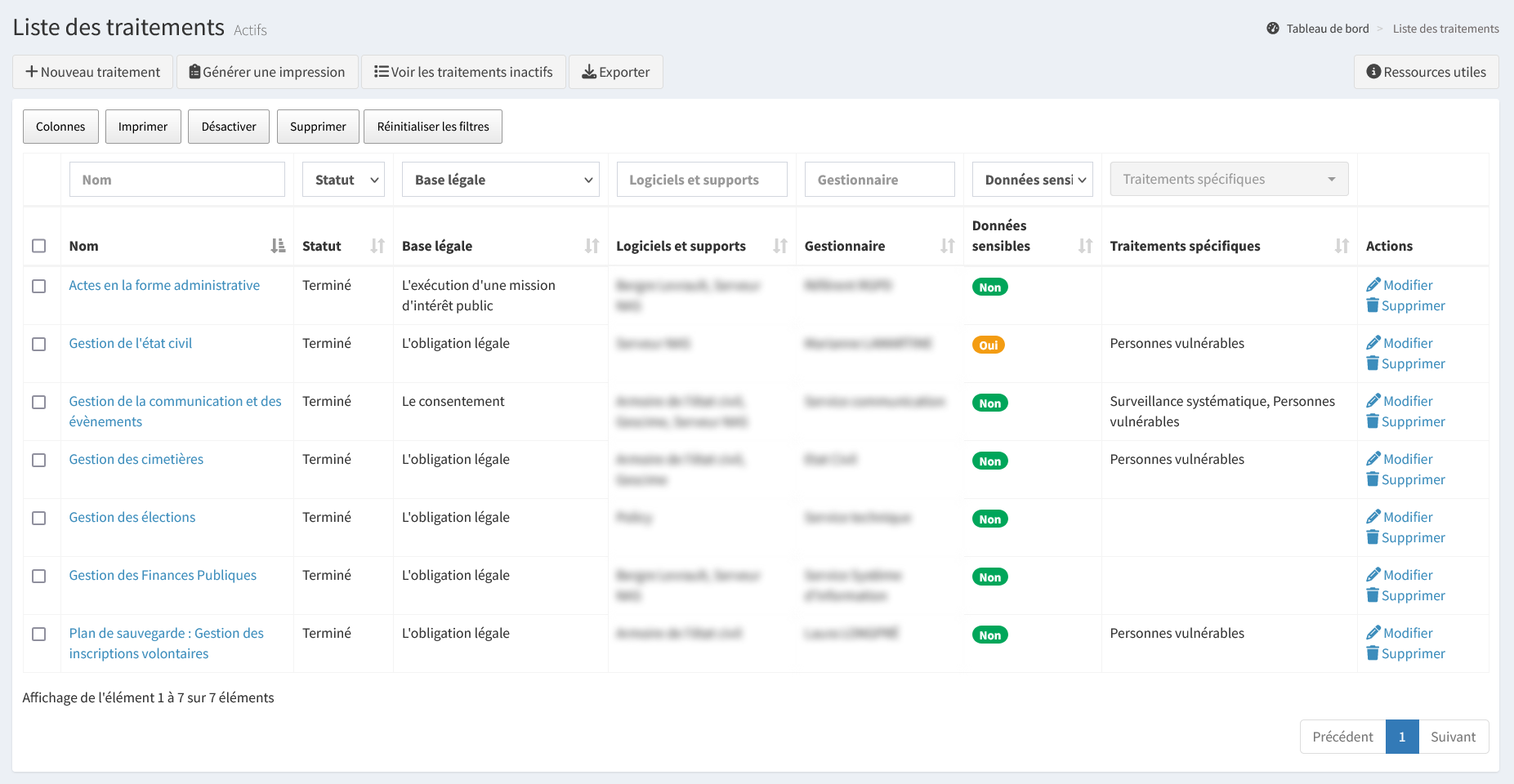The image size is (1514, 784).
Task: Open the Traitements spécifiques filter dropdown
Action: point(1229,180)
